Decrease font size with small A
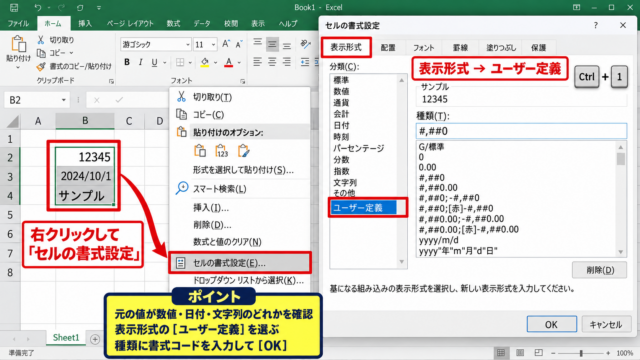The image size is (640, 360). coord(239,44)
